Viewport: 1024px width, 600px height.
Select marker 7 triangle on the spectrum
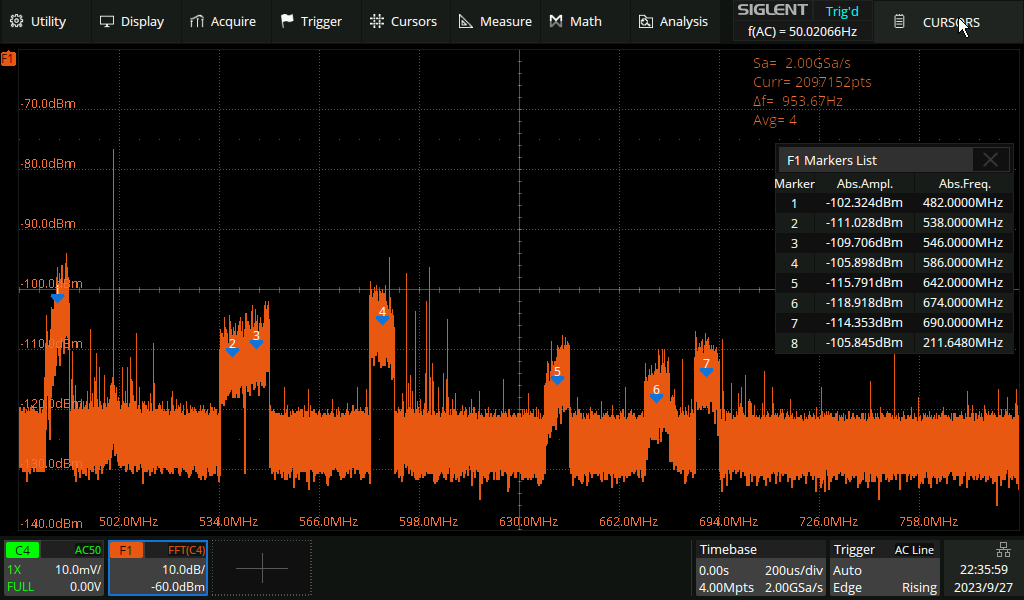[706, 371]
